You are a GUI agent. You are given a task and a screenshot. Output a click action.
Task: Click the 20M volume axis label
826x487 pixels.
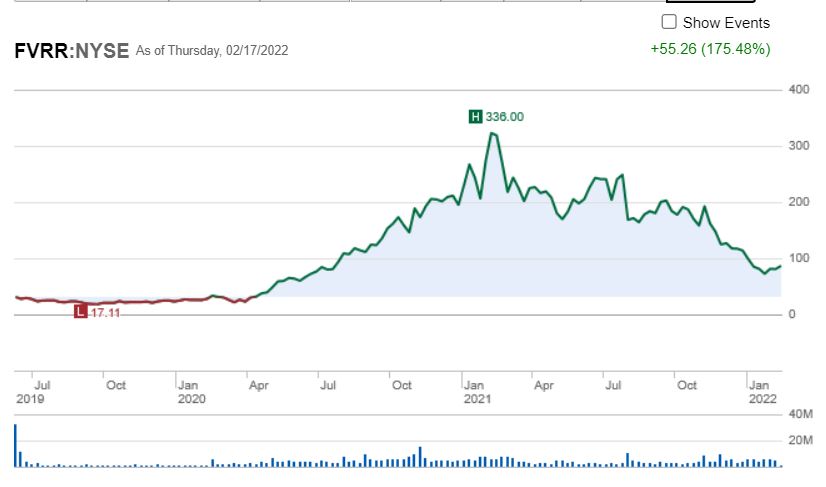pyautogui.click(x=800, y=440)
